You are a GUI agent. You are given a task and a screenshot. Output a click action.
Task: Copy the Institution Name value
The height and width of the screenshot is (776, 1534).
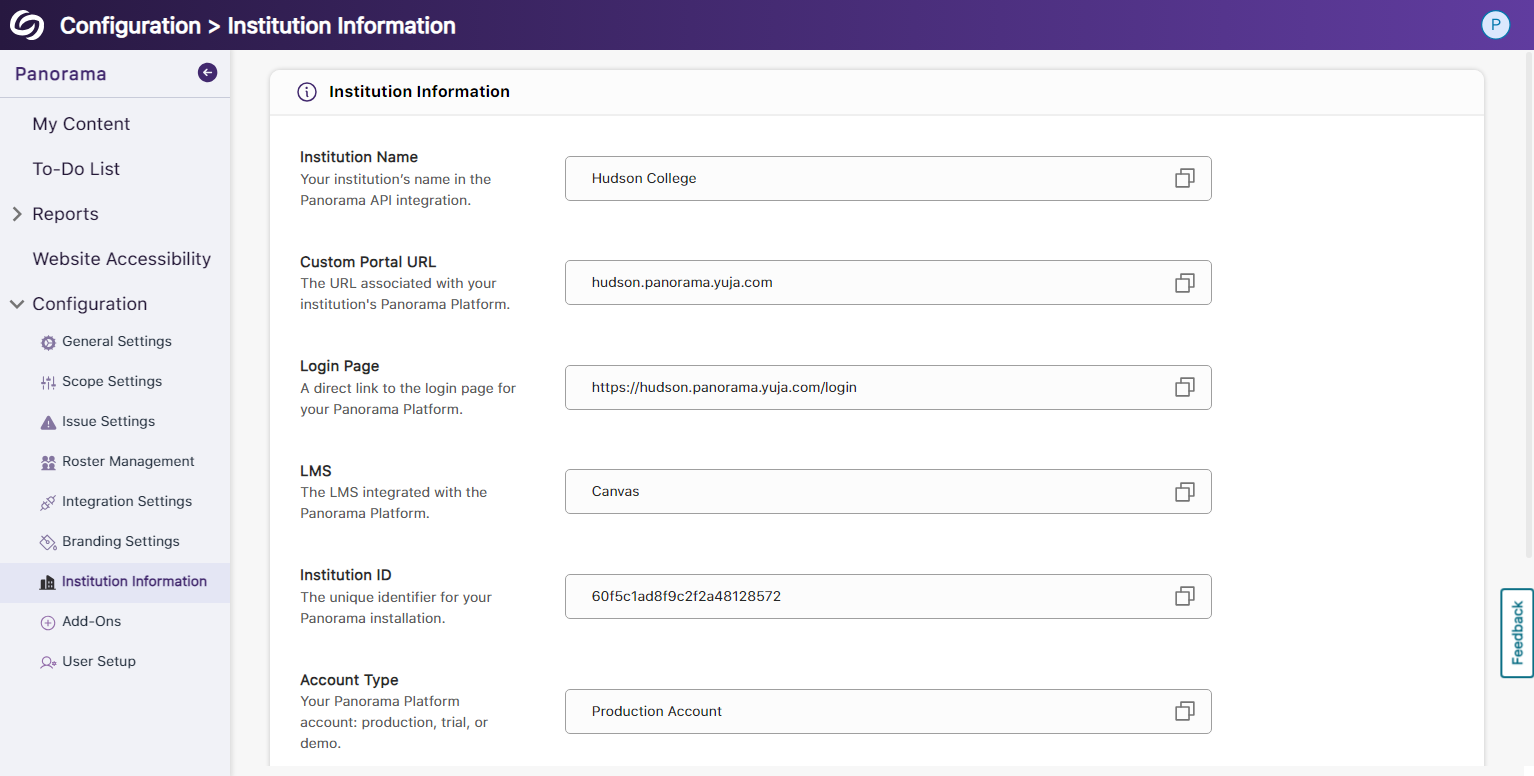point(1184,179)
